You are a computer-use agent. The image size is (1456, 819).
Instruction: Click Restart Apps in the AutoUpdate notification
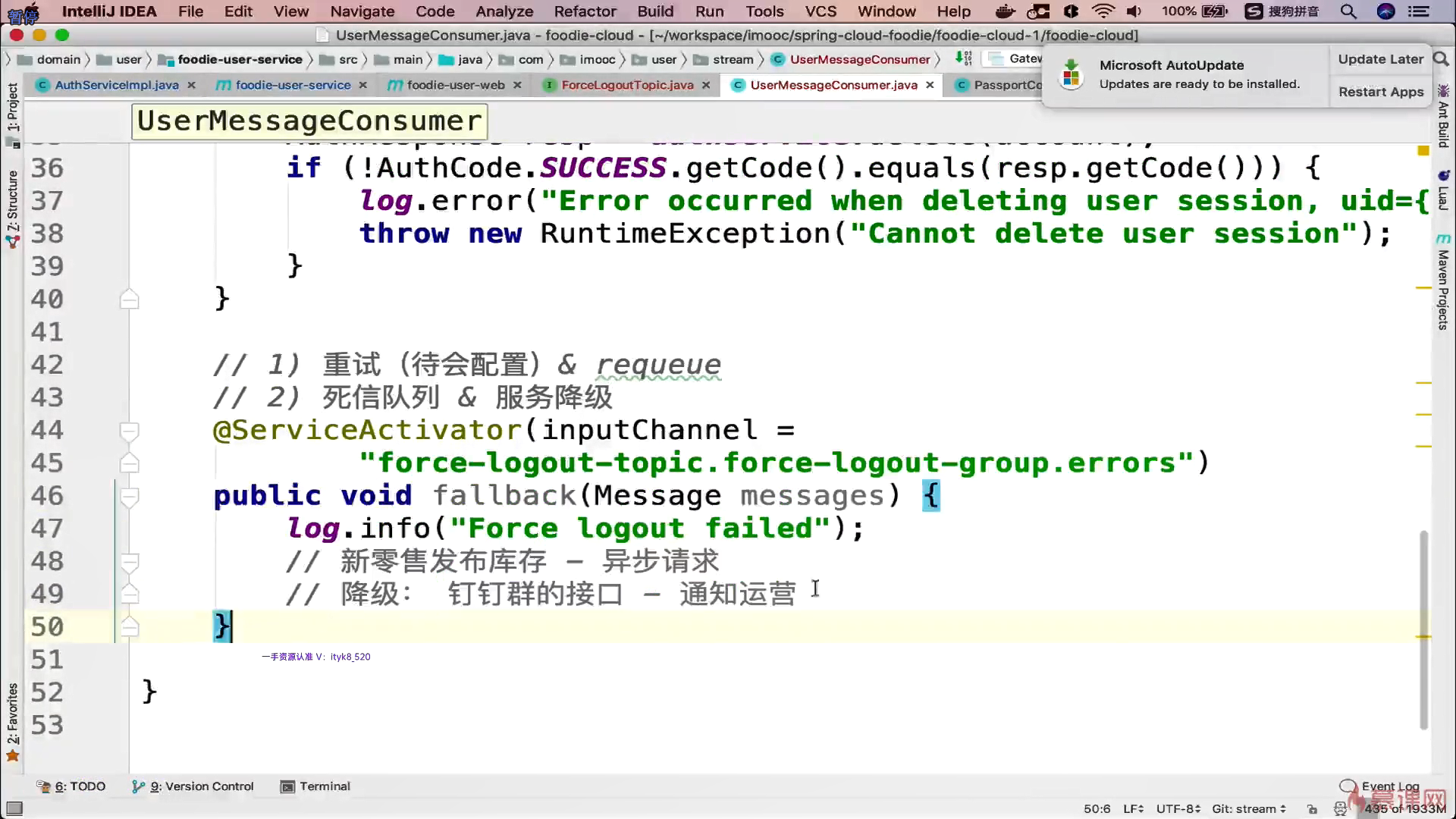click(1380, 92)
